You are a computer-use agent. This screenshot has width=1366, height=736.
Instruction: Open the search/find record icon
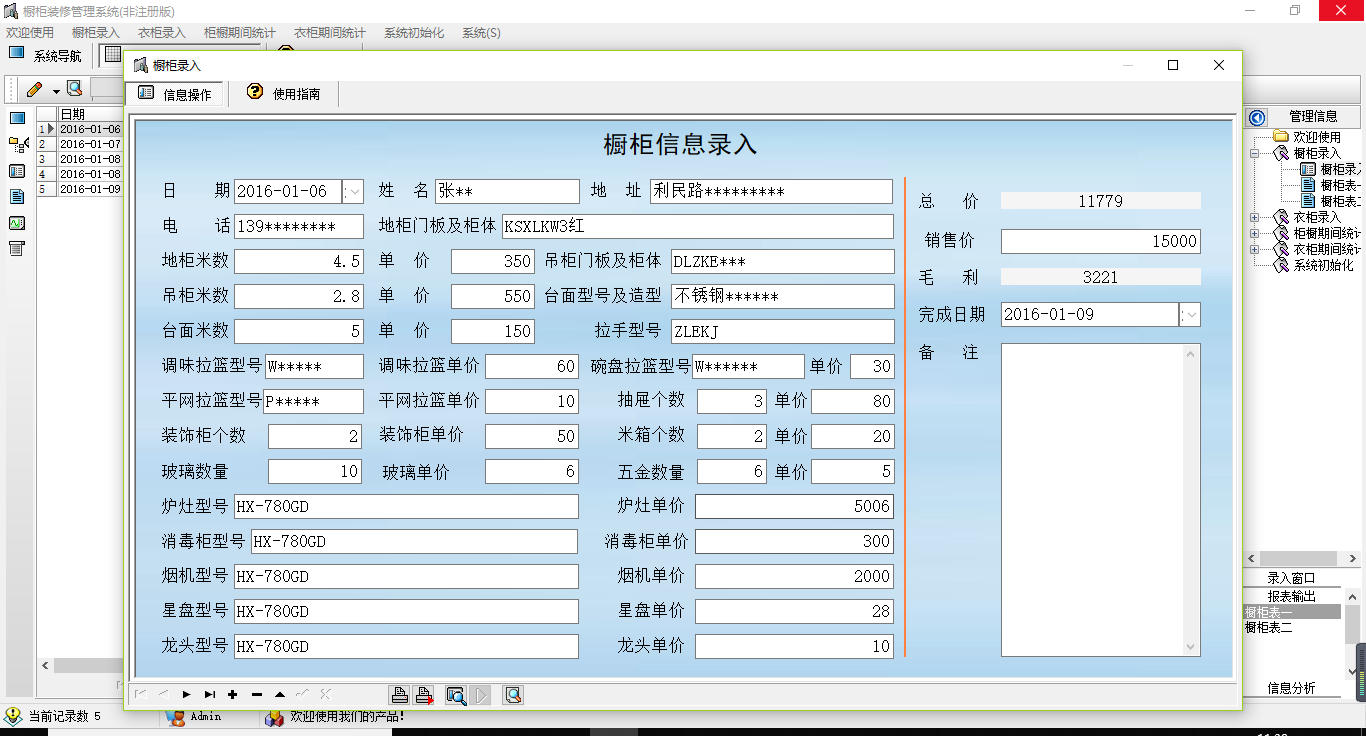456,695
